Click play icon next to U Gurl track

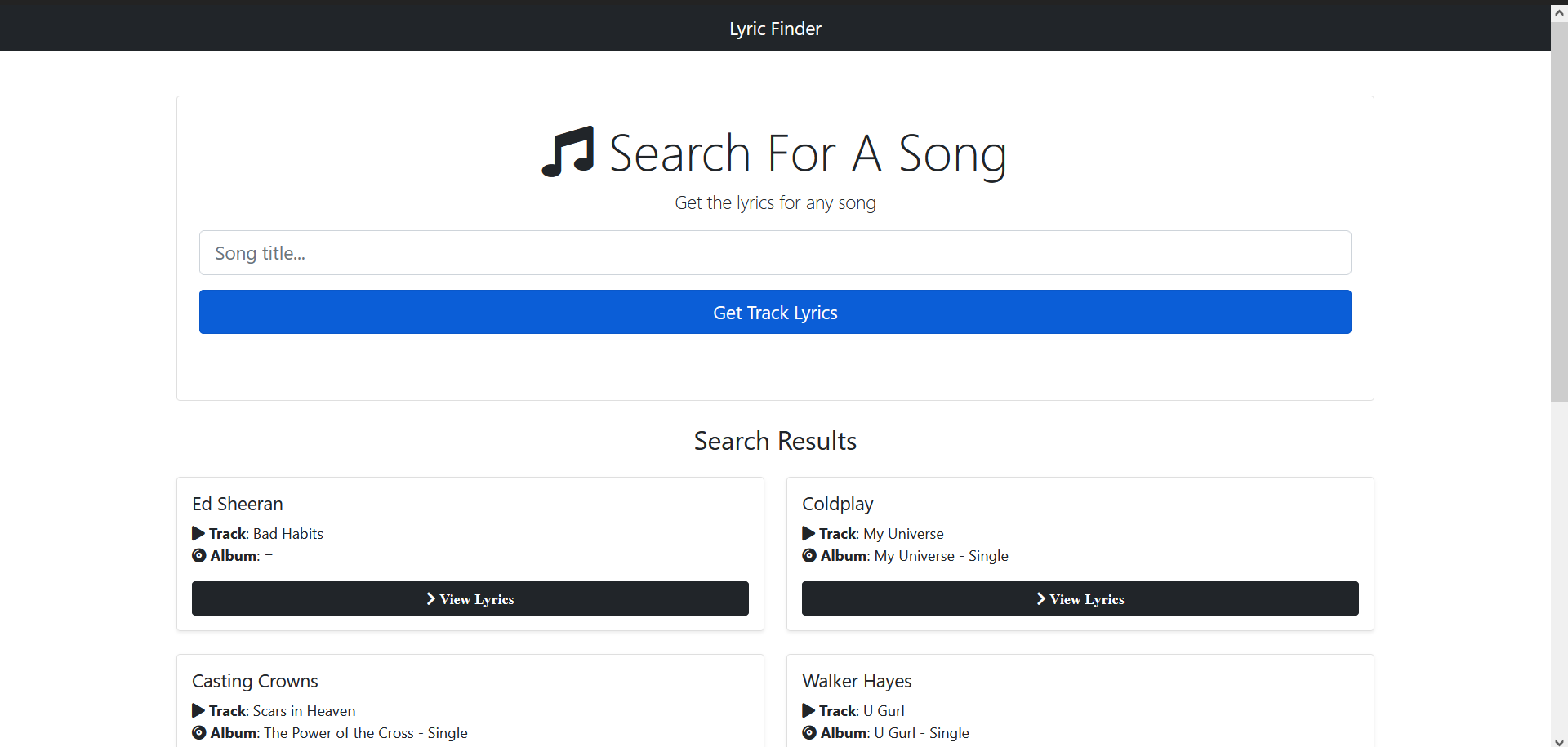click(x=808, y=711)
